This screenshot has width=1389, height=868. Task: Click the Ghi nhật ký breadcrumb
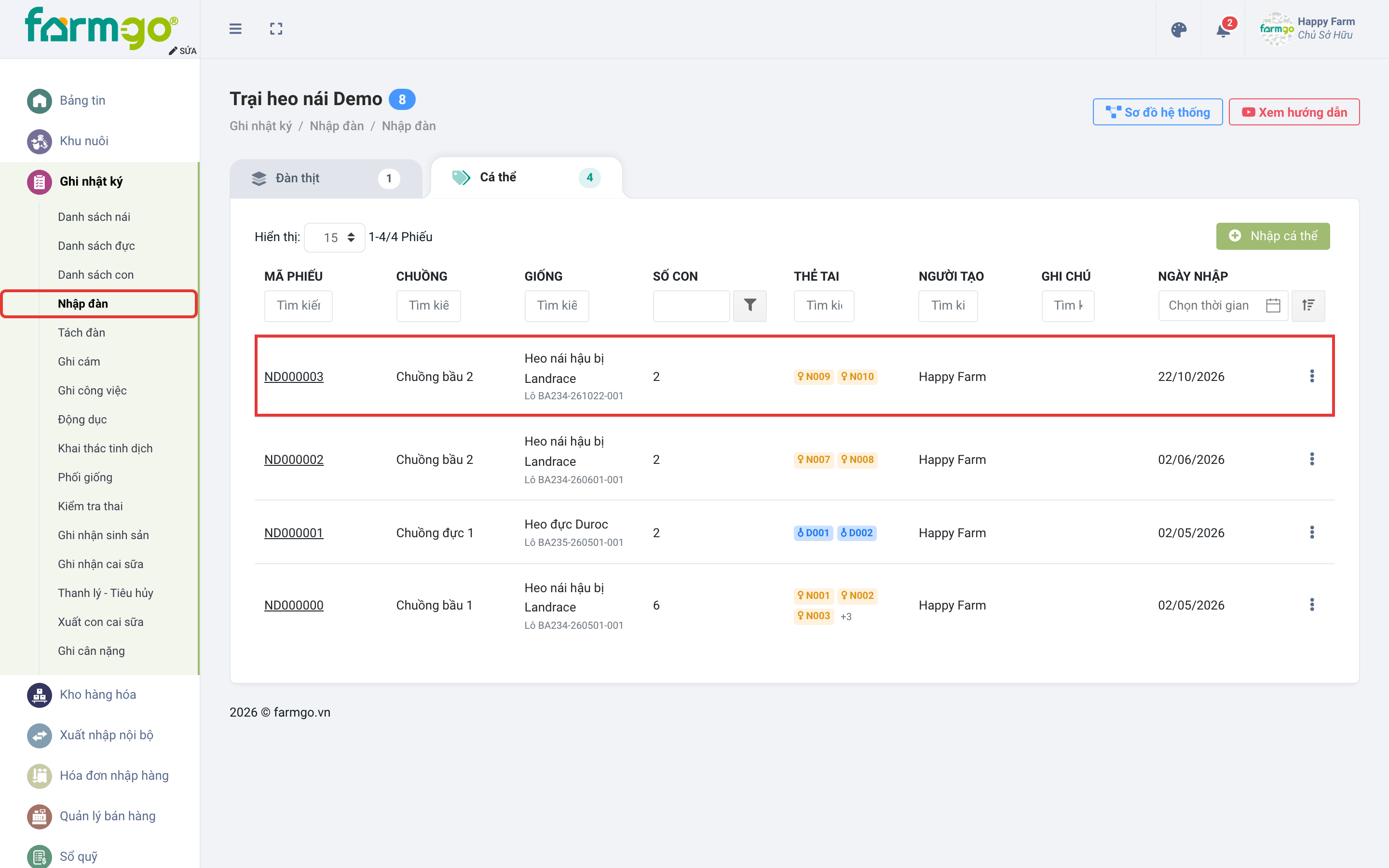pyautogui.click(x=260, y=126)
